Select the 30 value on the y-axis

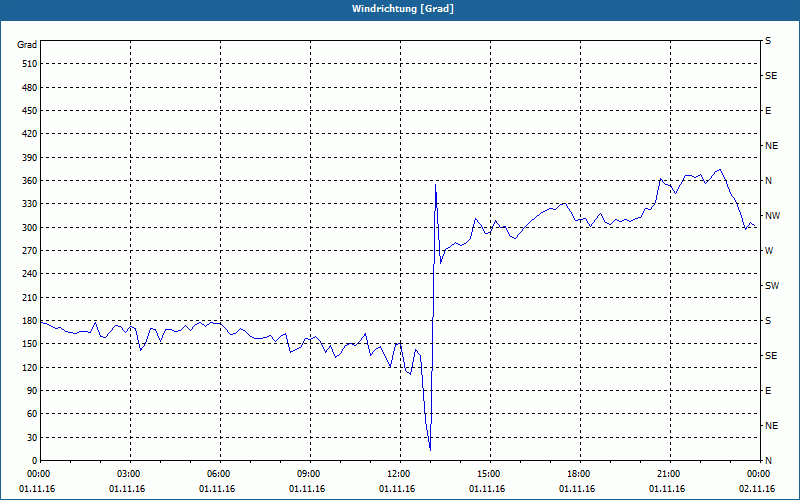pos(32,438)
